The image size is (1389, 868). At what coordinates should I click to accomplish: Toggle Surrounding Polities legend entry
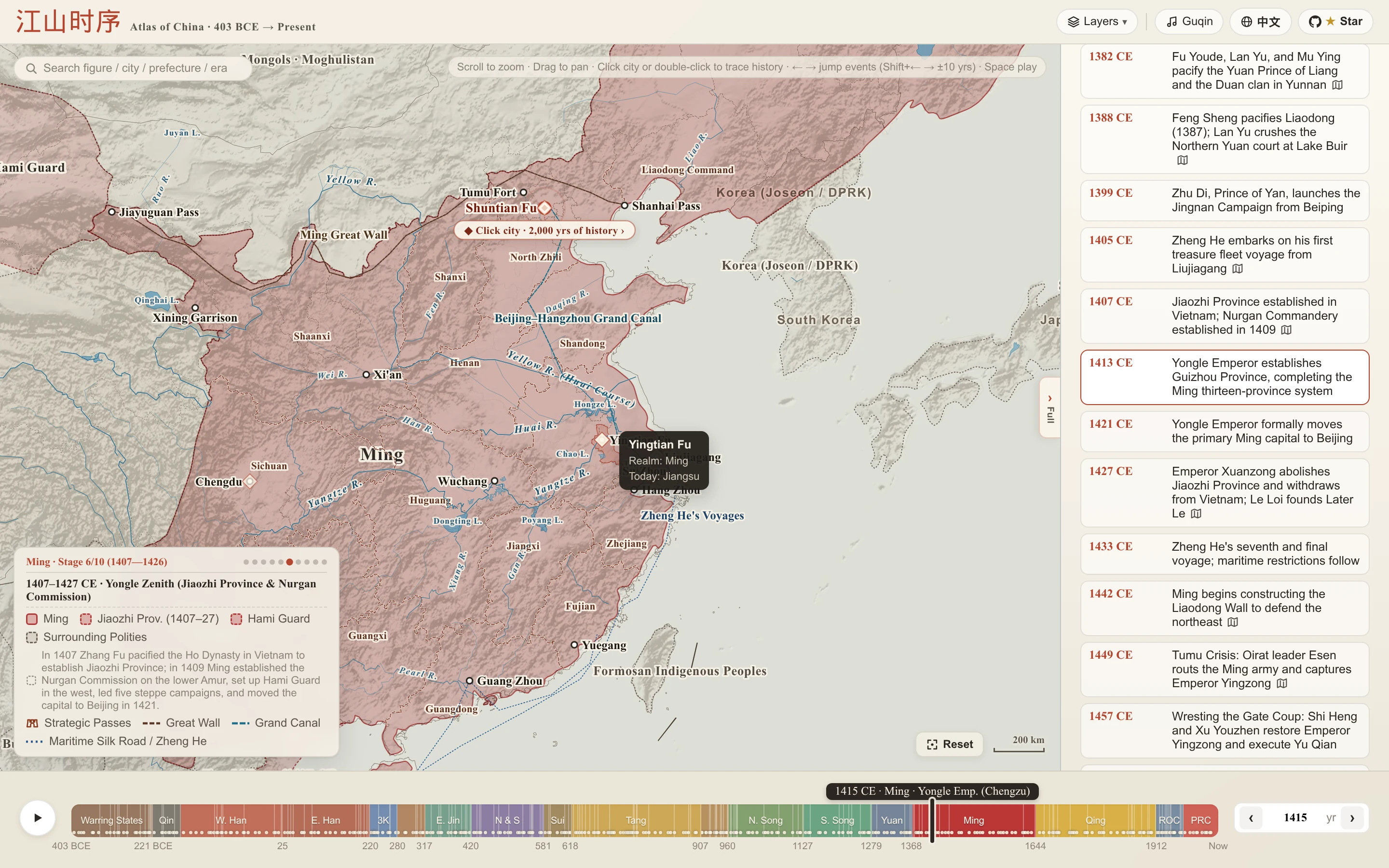pyautogui.click(x=86, y=637)
